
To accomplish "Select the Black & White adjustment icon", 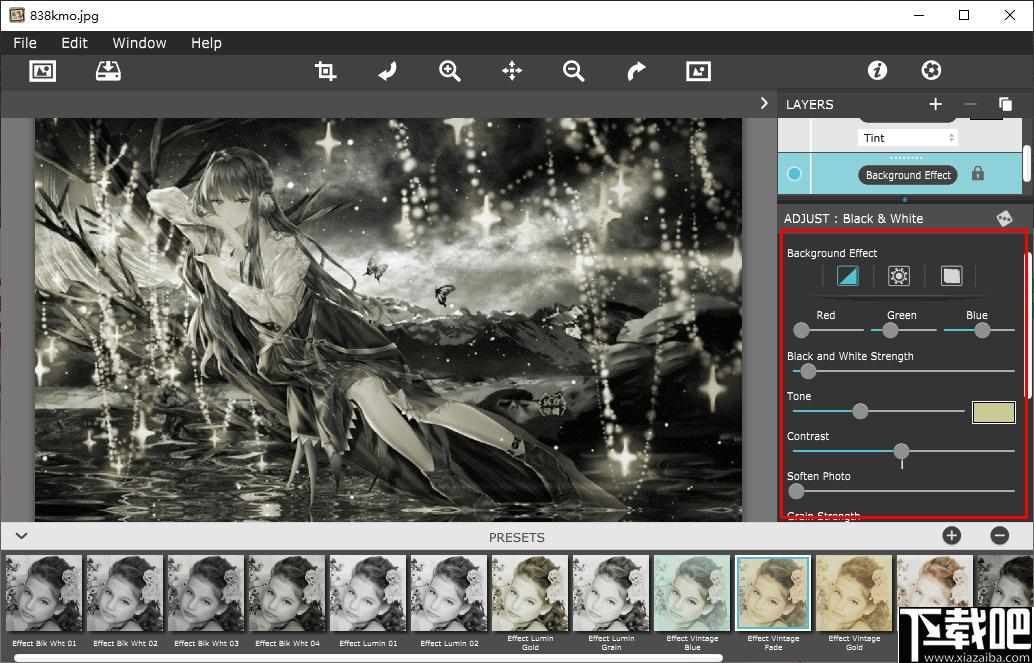I will (x=848, y=276).
